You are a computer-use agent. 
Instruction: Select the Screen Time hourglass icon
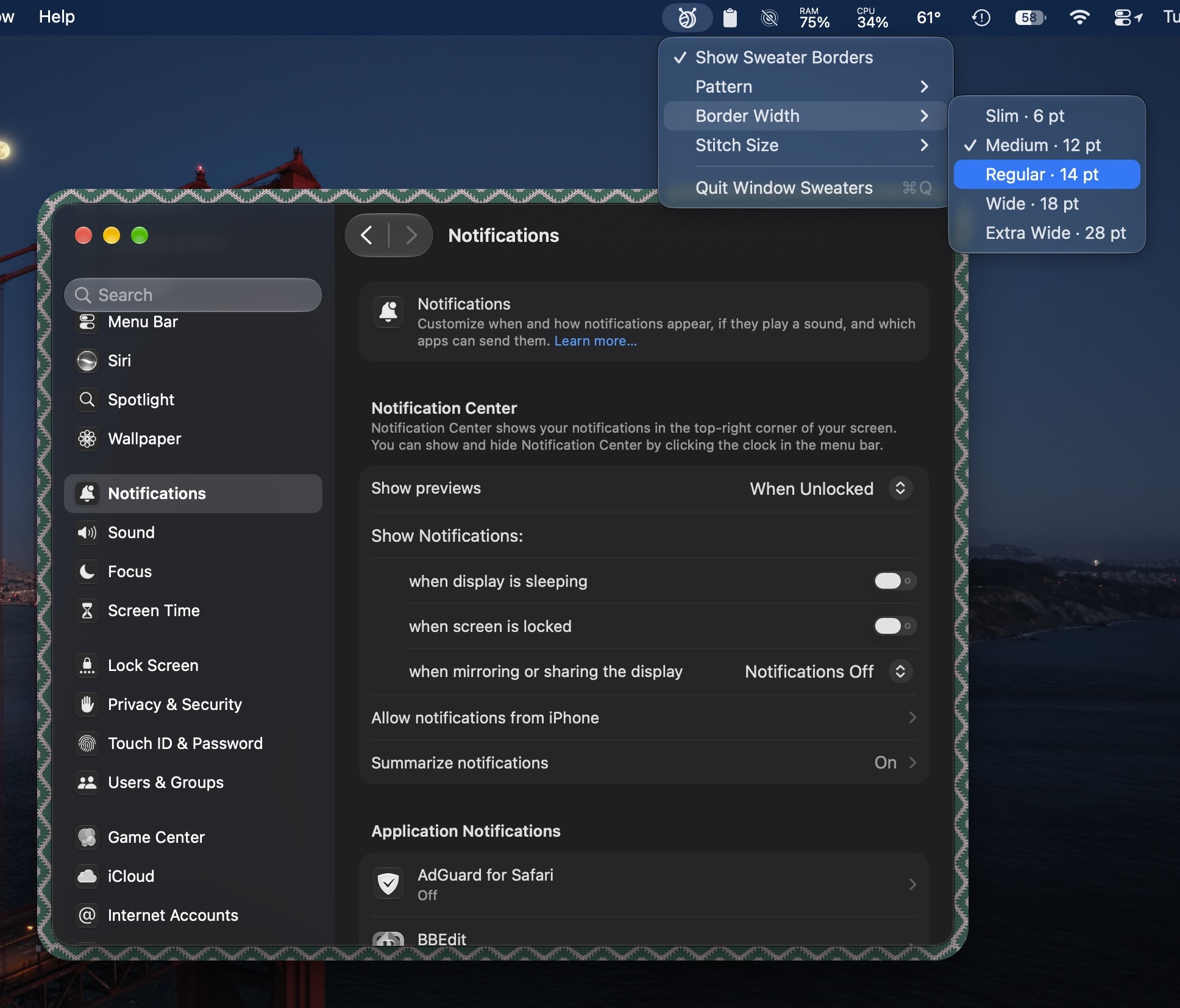[x=87, y=611]
